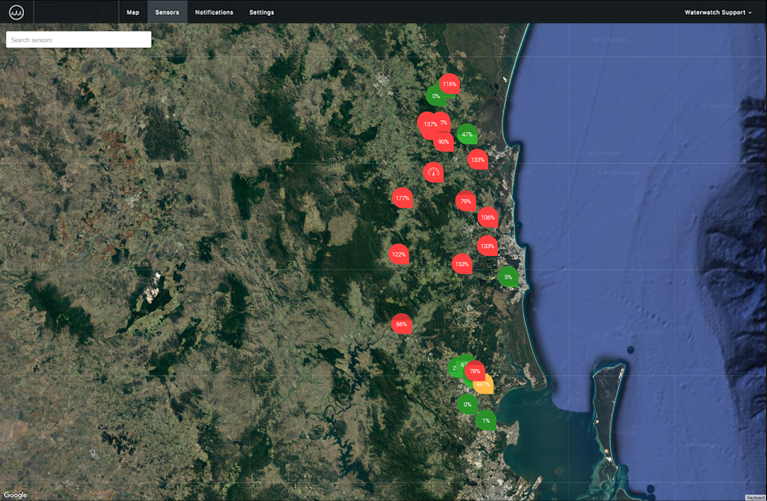The height and width of the screenshot is (501, 767).
Task: Open the Notifications page
Action: point(214,12)
